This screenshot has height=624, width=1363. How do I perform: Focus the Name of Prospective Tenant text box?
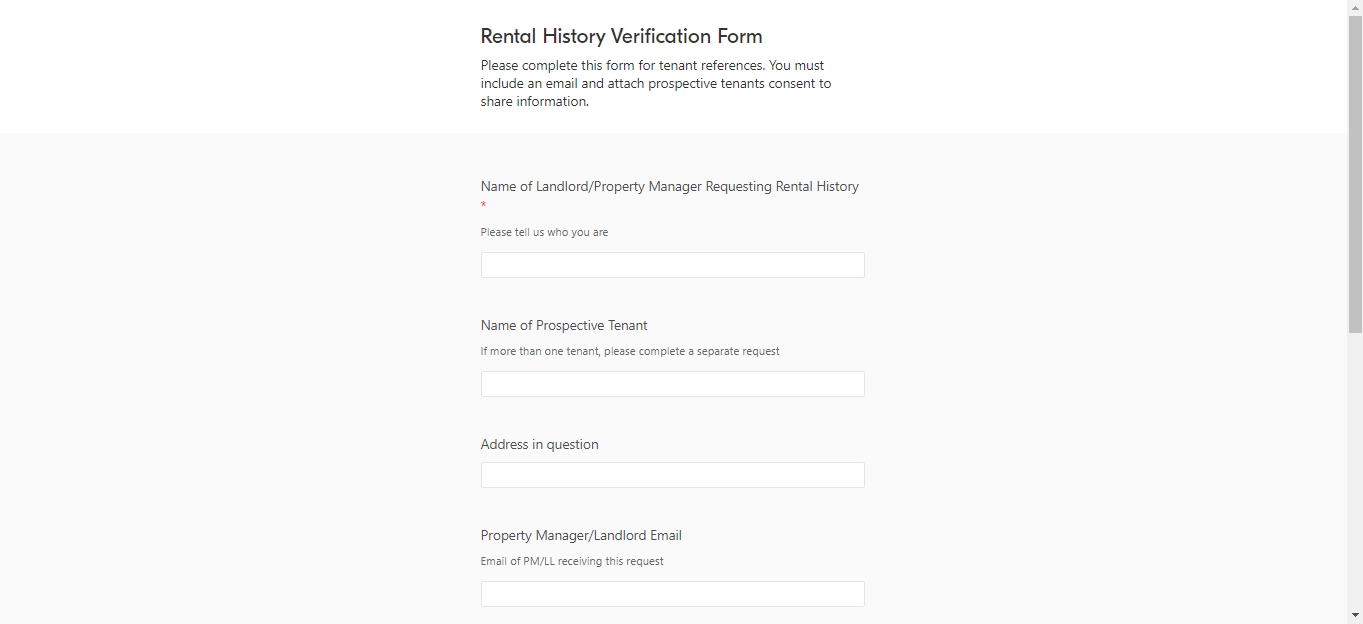pos(672,384)
